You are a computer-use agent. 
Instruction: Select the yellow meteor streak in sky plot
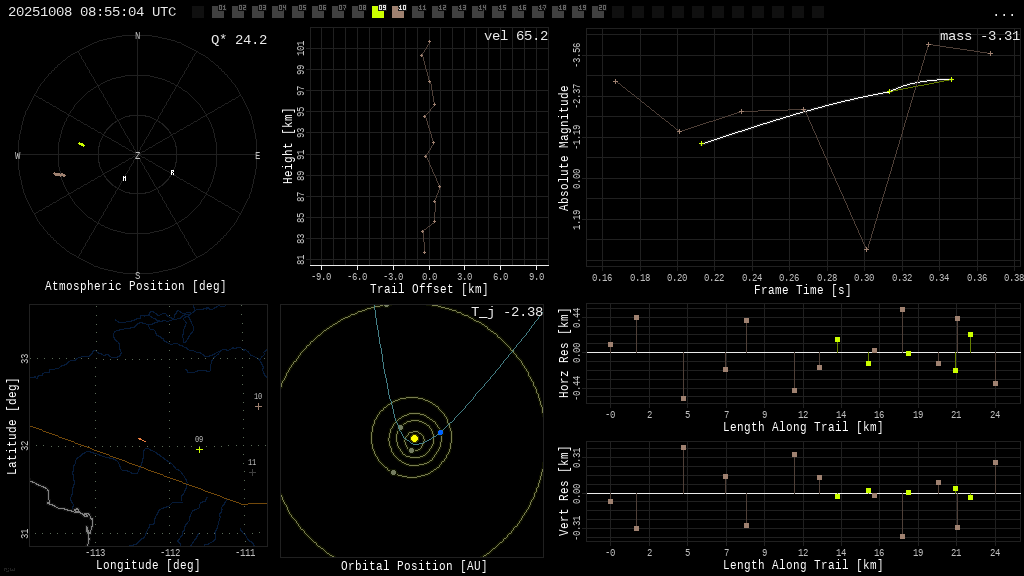coord(81,144)
